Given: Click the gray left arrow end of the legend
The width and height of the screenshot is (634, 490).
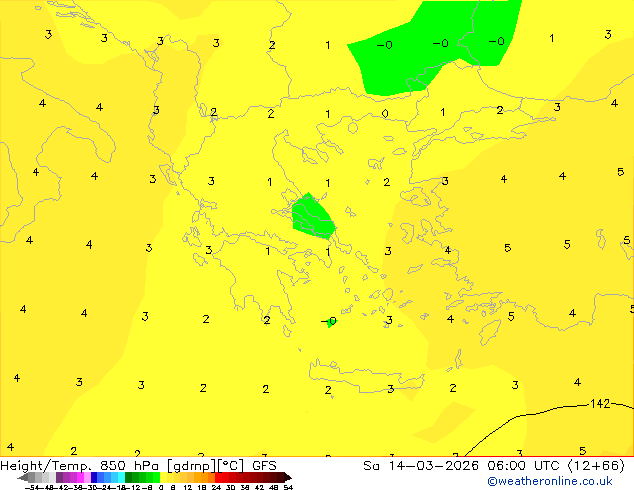Looking at the screenshot, I should (x=23, y=477).
